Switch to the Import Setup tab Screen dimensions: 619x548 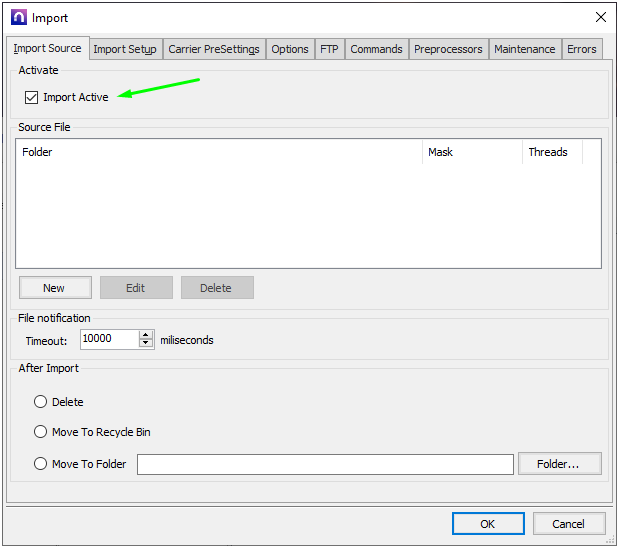[x=125, y=49]
